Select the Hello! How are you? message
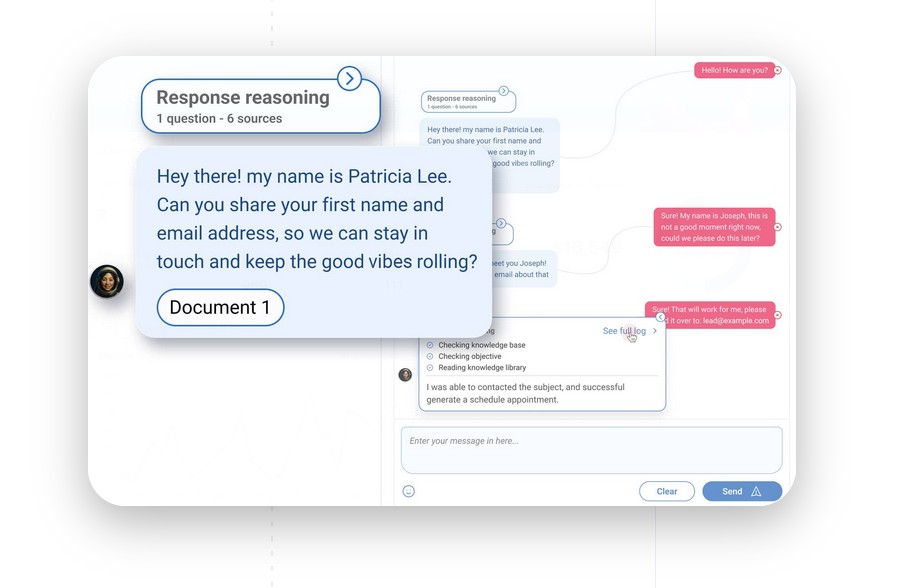Screen dimensions: 902x588 coord(735,70)
